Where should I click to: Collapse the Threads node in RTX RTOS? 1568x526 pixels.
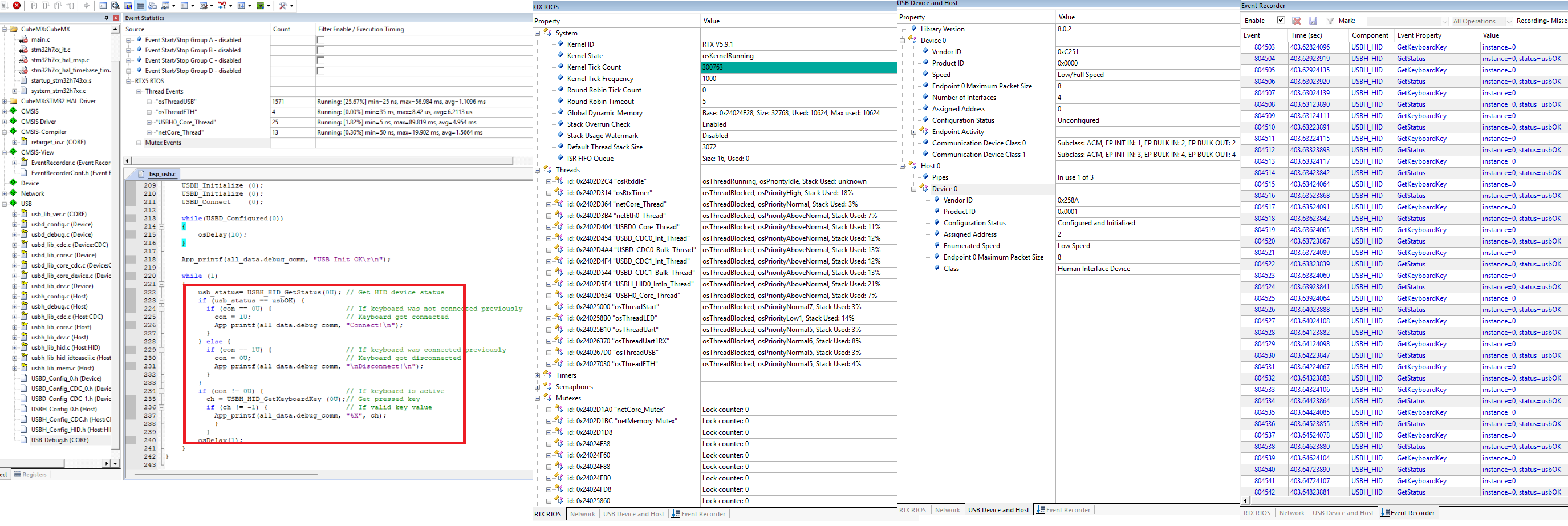coord(538,171)
